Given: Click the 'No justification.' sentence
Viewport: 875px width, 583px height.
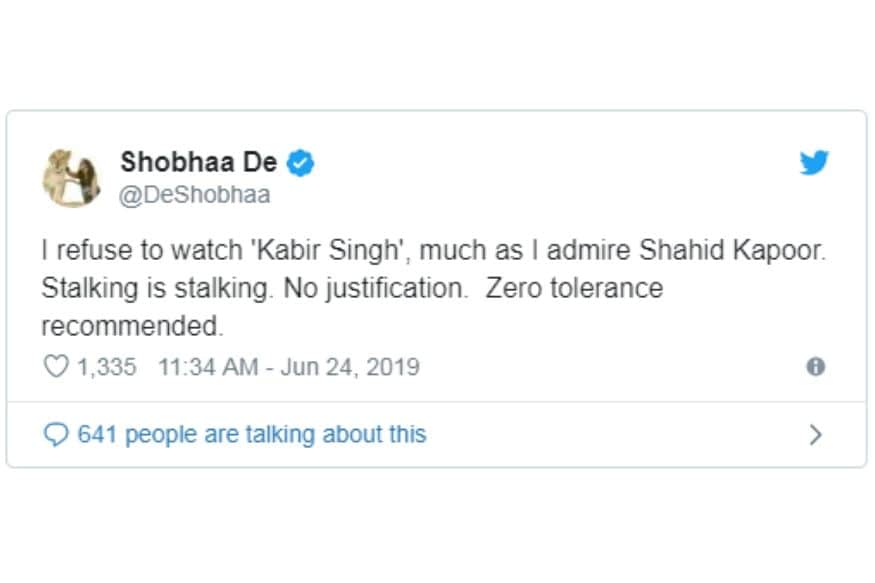Looking at the screenshot, I should pos(376,289).
